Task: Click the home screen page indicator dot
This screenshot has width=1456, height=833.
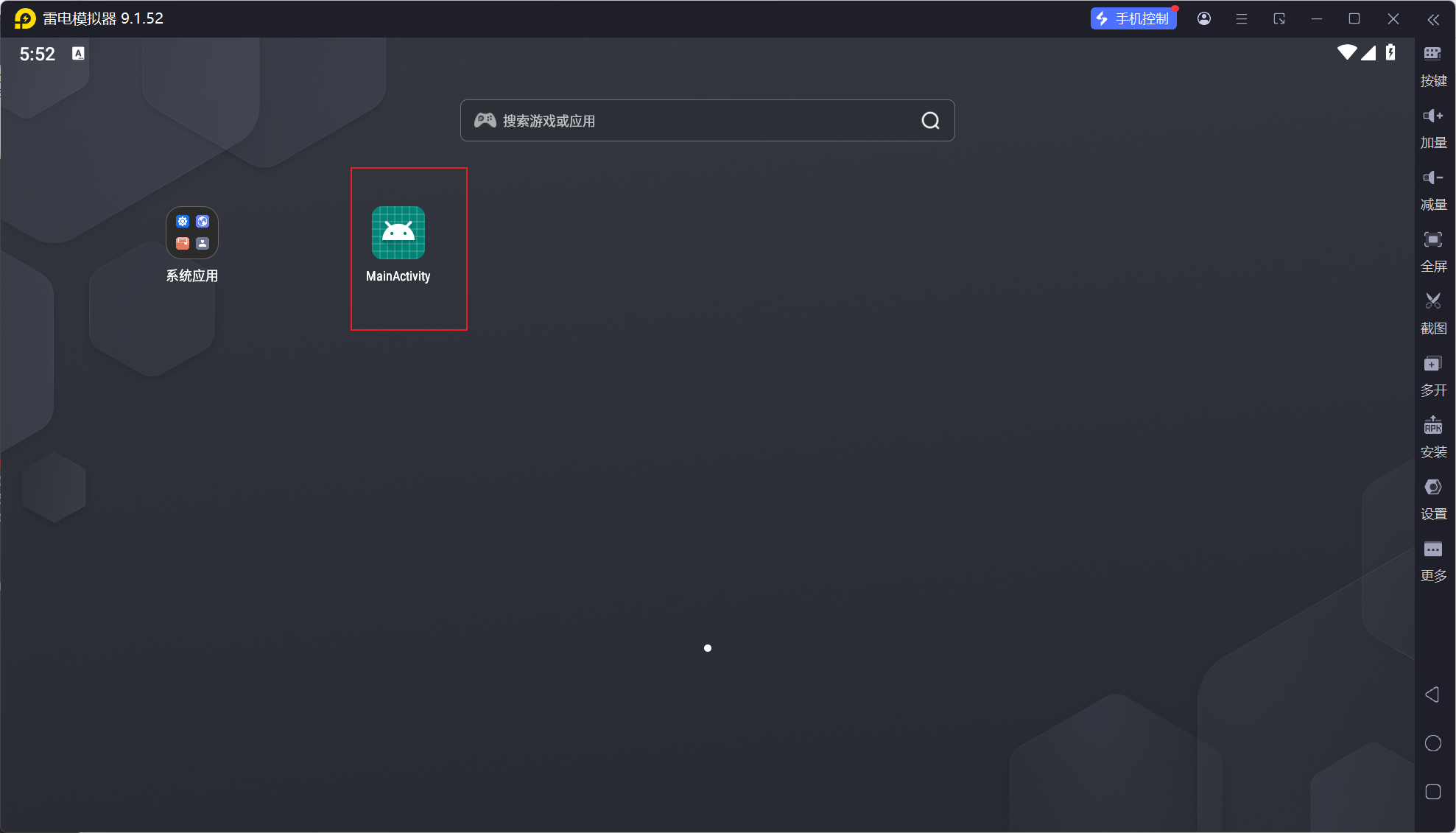Action: click(708, 648)
